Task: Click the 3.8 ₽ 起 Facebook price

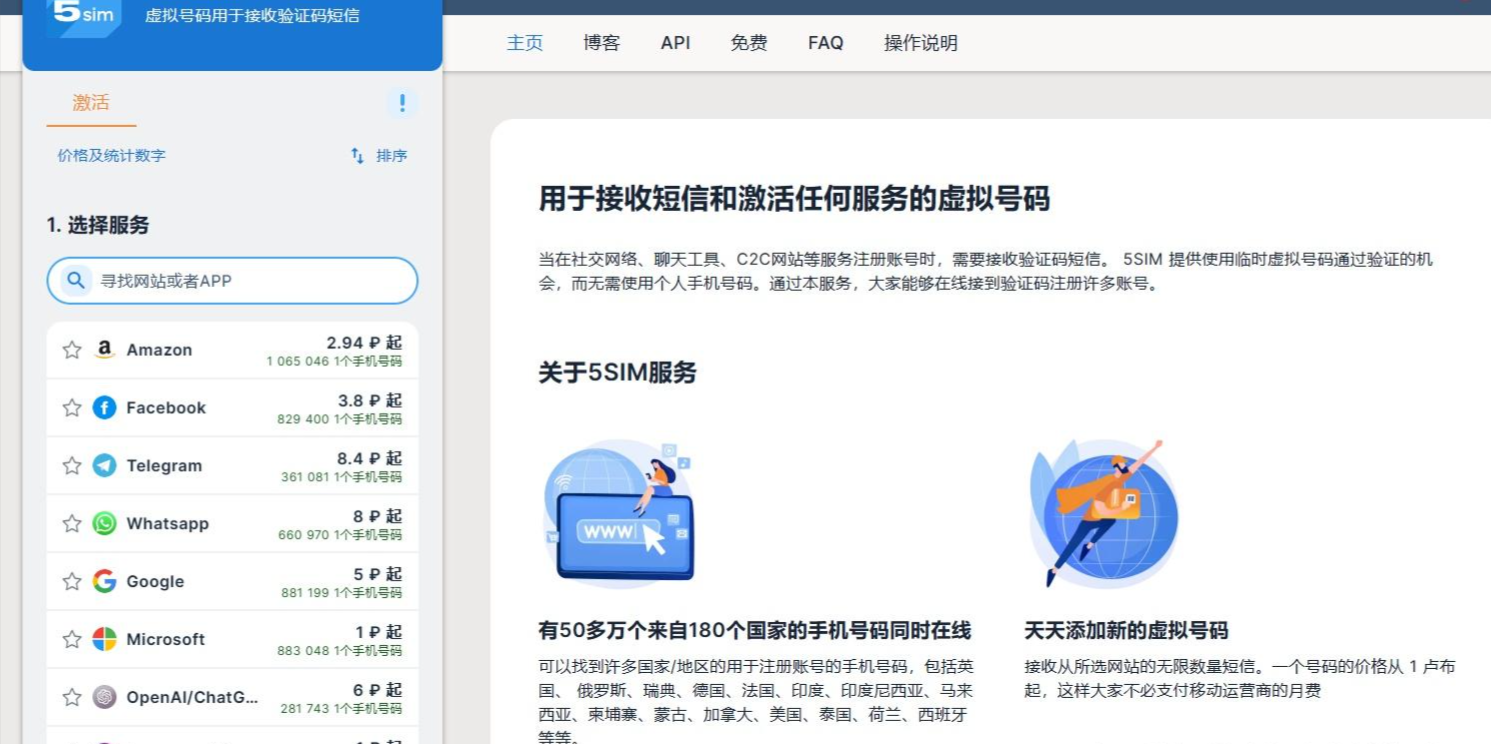Action: click(x=370, y=401)
